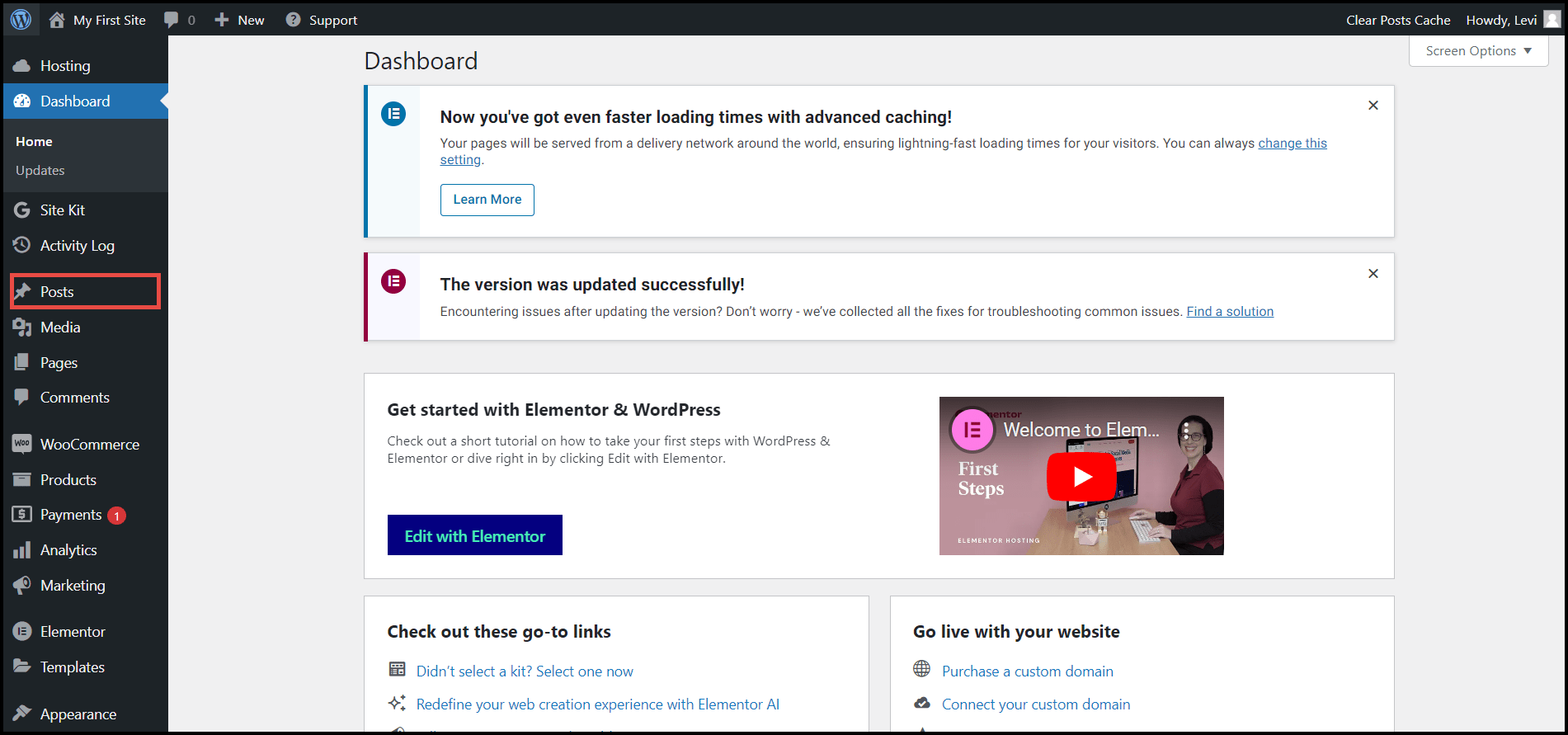
Task: Click cloud icon beside Connect your custom domain
Action: coord(922,703)
